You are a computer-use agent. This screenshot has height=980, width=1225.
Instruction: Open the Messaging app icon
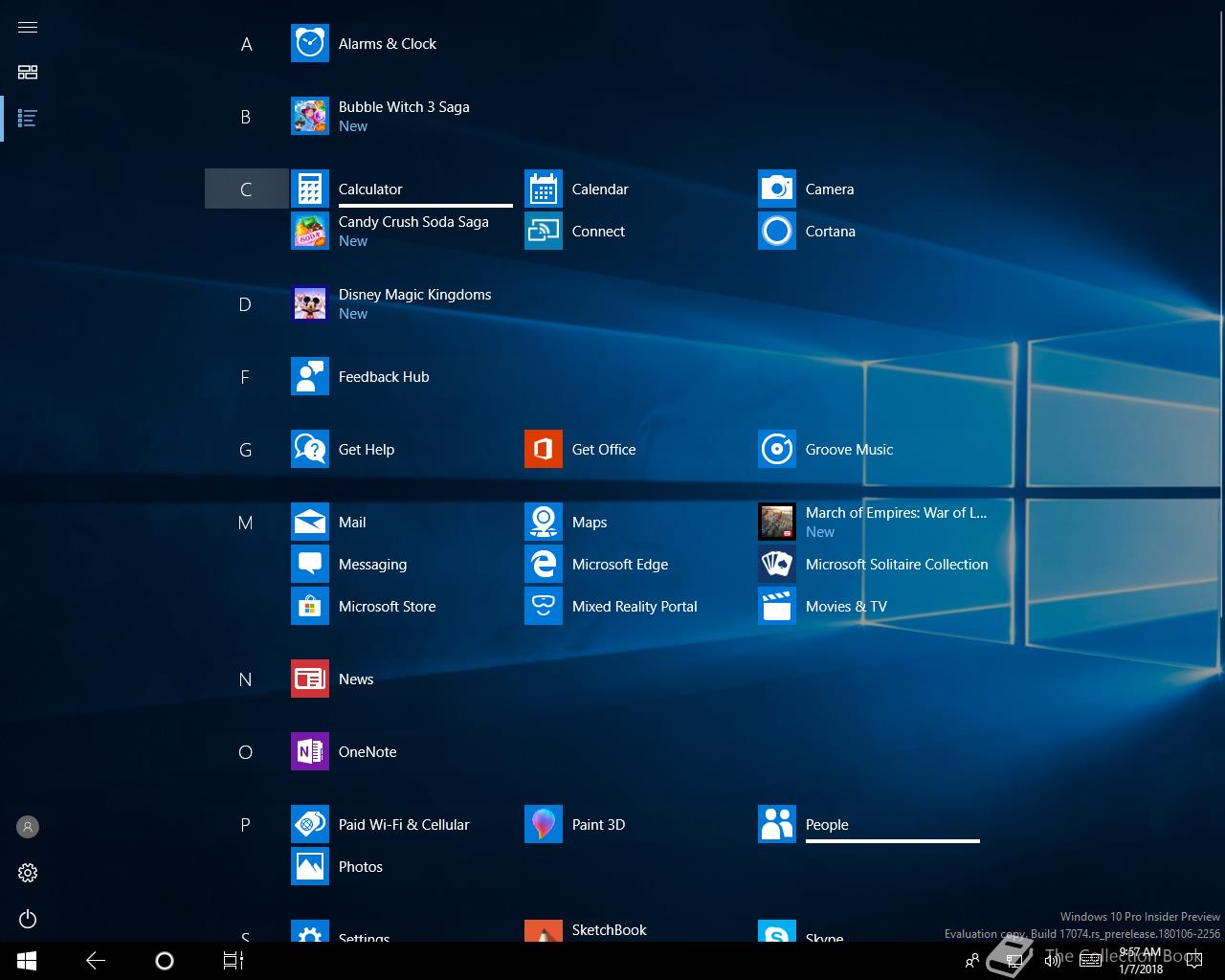[x=310, y=565]
